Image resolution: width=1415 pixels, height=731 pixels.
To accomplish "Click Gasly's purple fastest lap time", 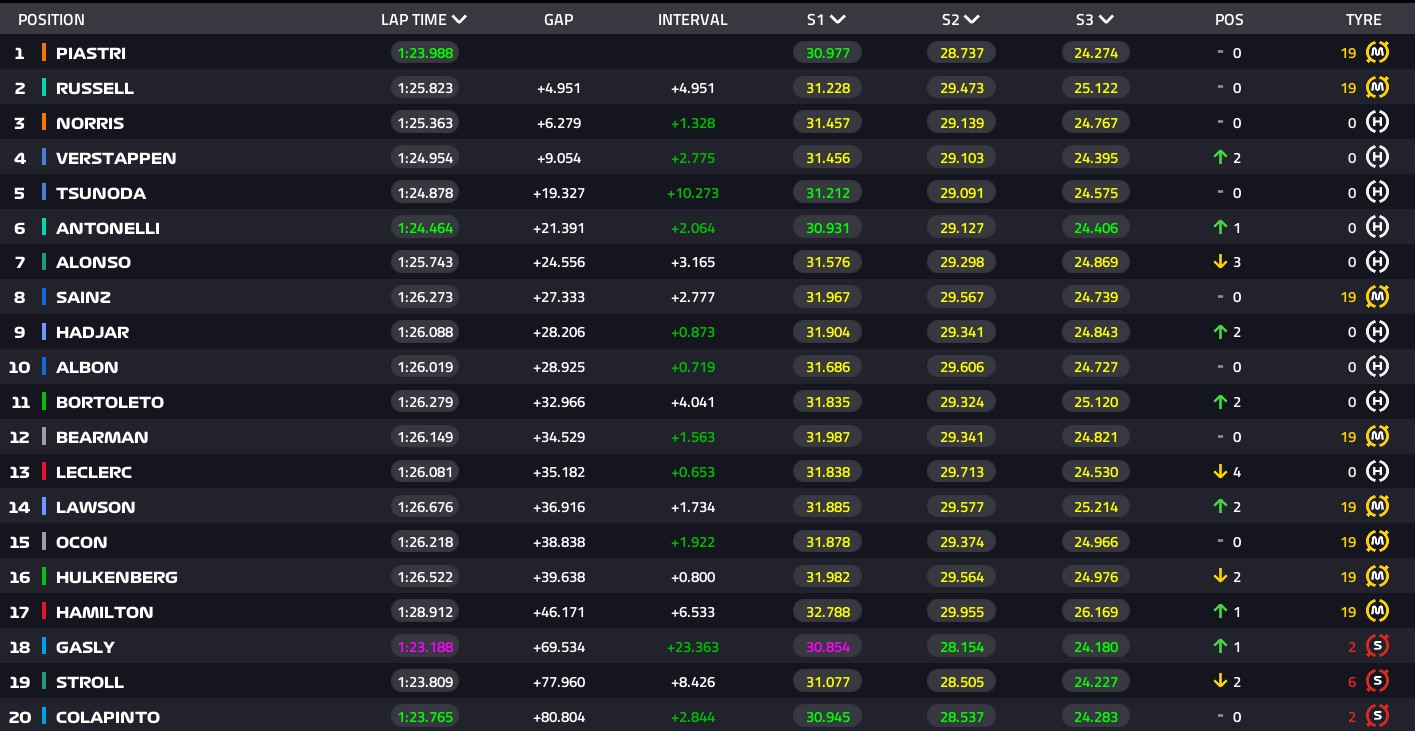I will coord(425,647).
